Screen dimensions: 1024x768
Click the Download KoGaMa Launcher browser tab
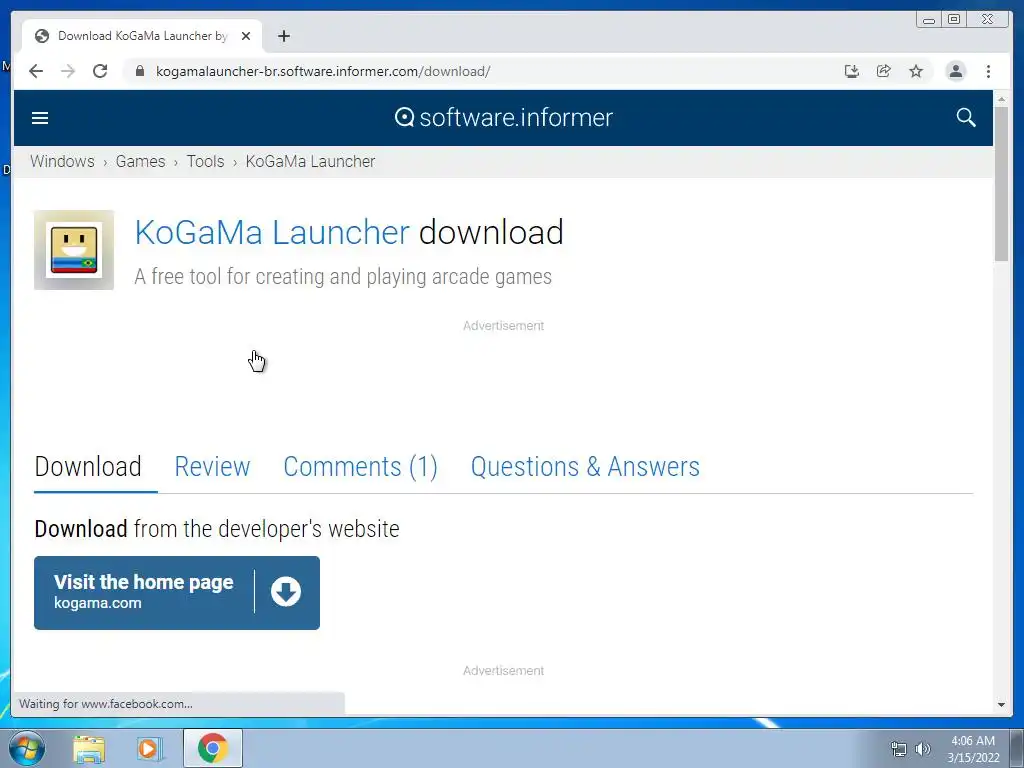click(x=142, y=36)
